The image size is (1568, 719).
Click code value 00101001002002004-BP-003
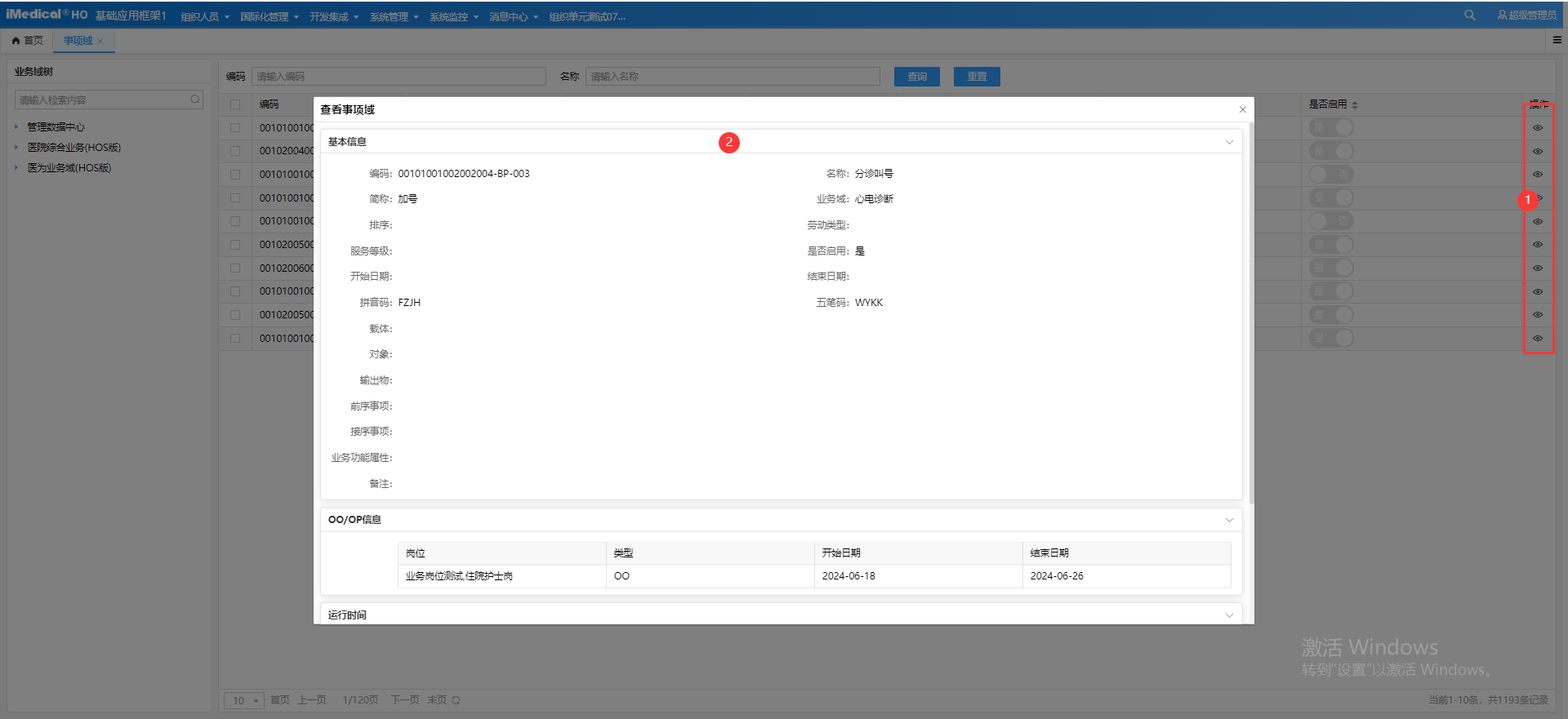464,173
